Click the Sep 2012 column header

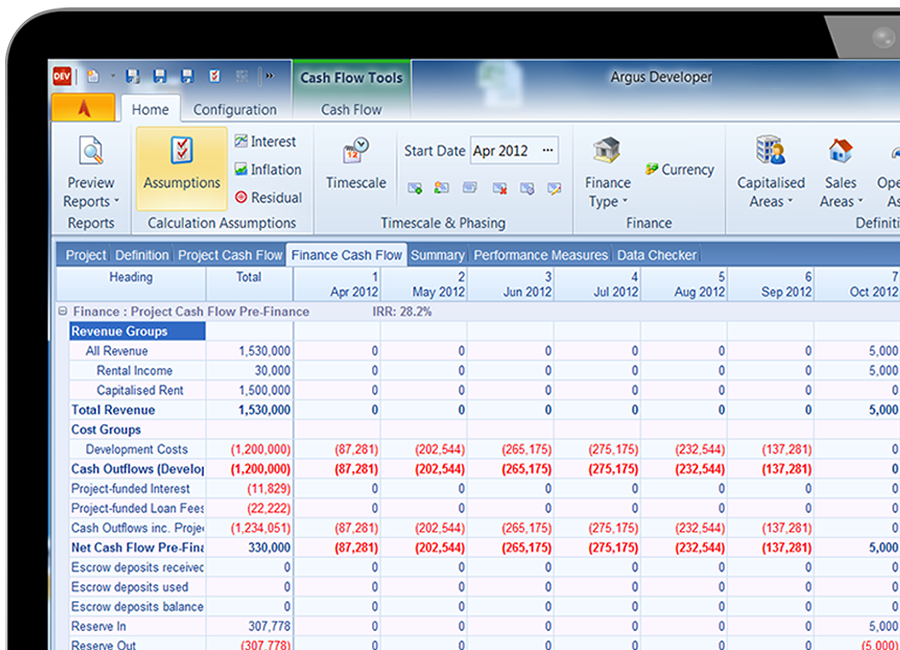pyautogui.click(x=770, y=284)
